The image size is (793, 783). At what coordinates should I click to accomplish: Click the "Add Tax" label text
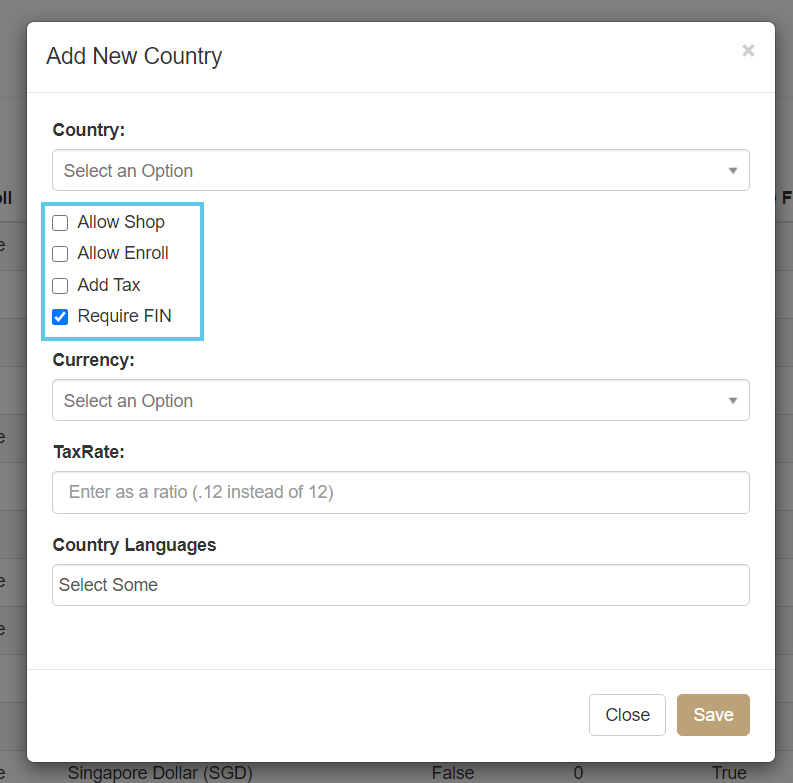(109, 285)
